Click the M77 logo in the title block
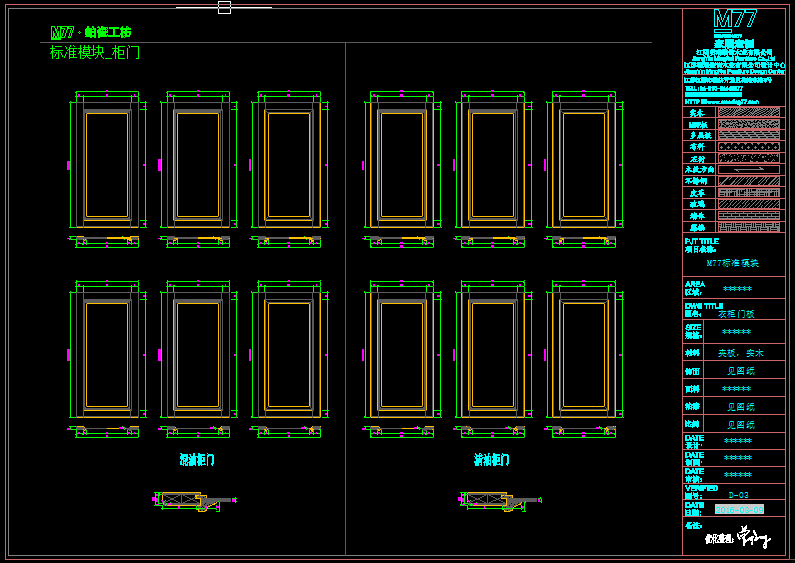Image resolution: width=795 pixels, height=563 pixels. tap(734, 20)
